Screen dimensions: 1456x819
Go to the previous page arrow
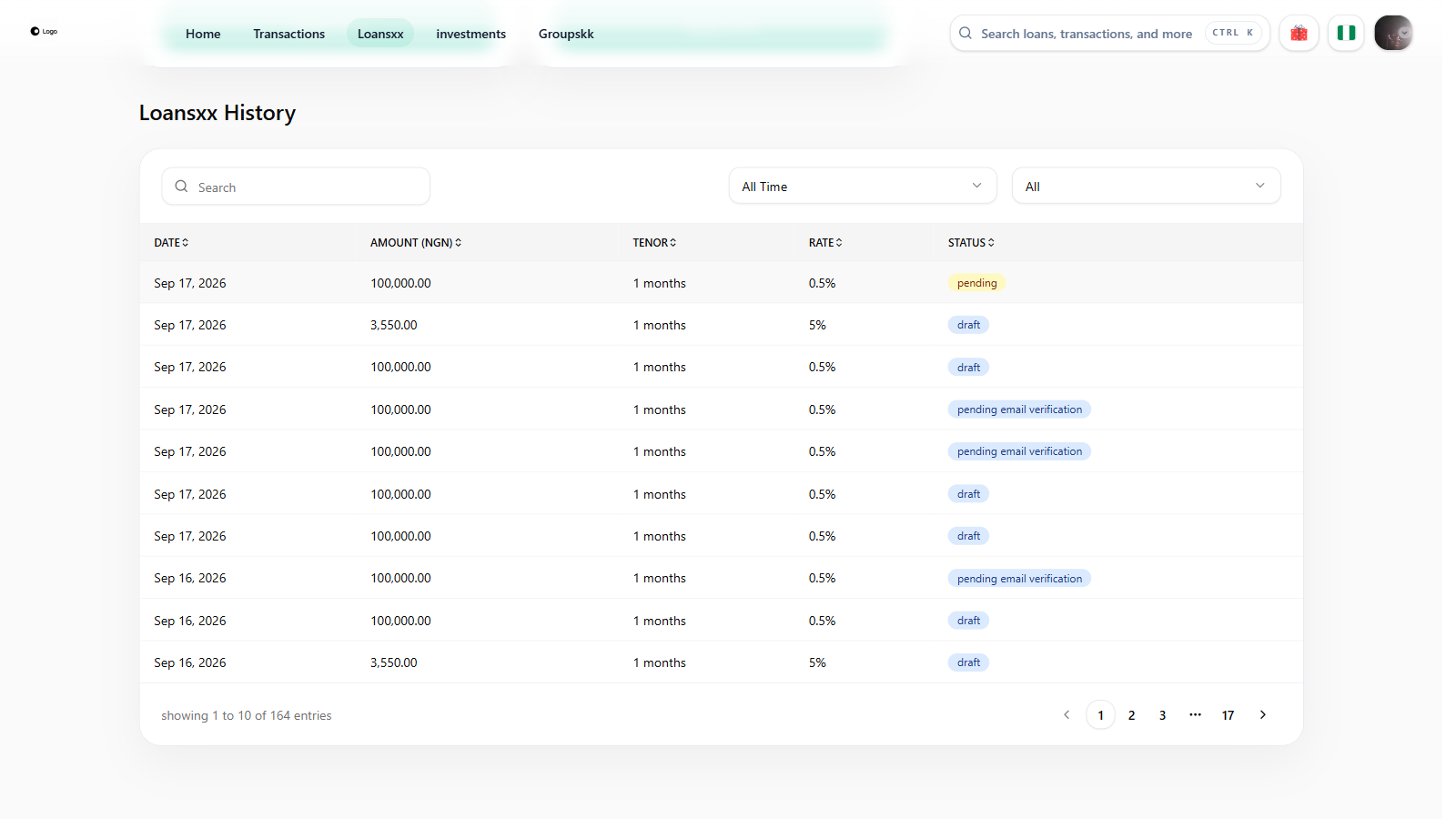pos(1067,715)
